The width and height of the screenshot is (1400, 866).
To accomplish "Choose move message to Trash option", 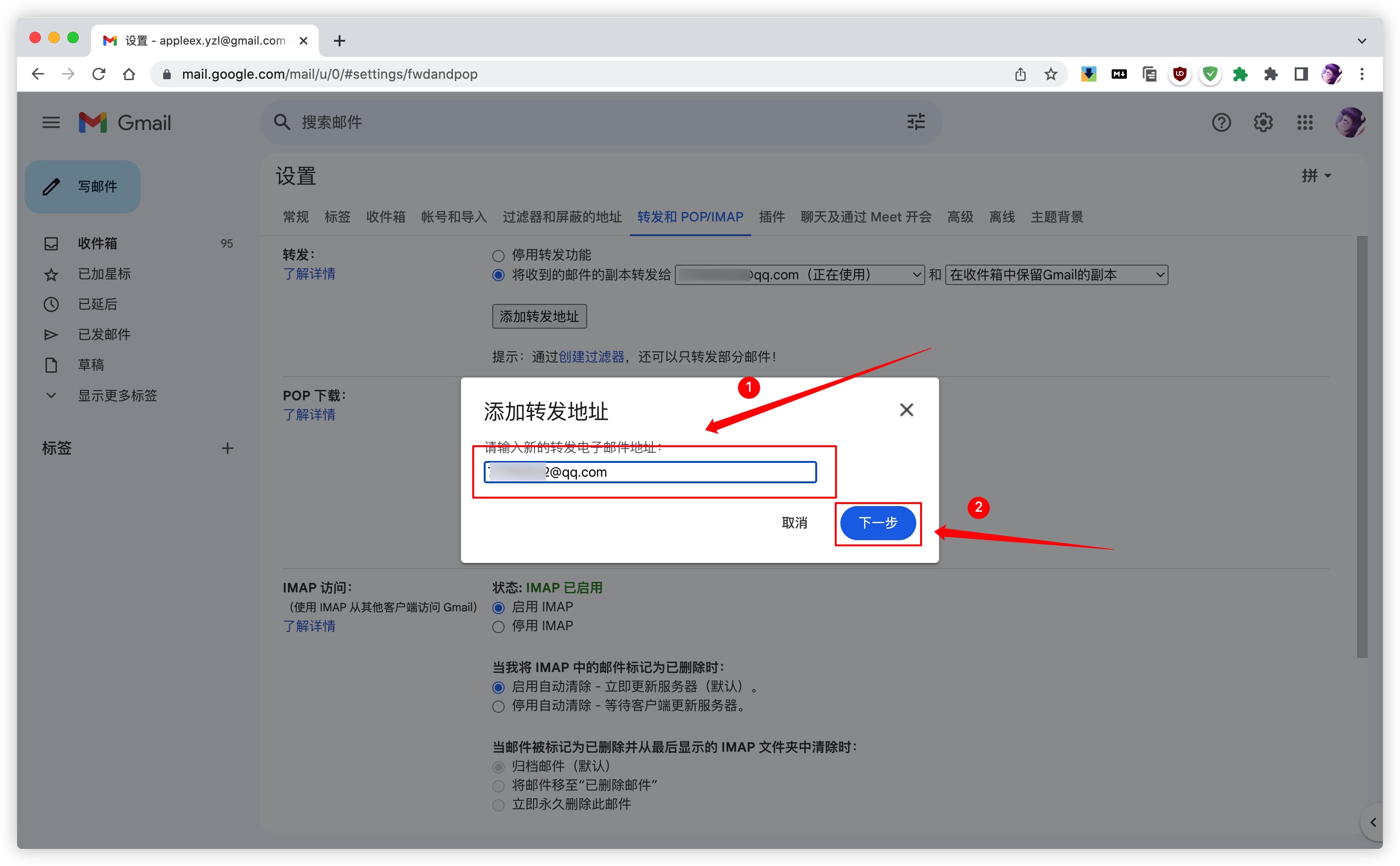I will [498, 785].
